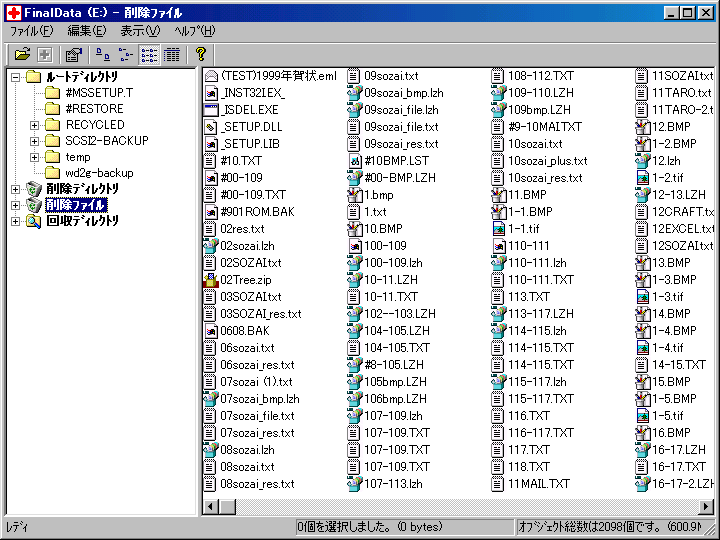Expand the RECYCLED folder node
720x540 pixels.
(34, 125)
